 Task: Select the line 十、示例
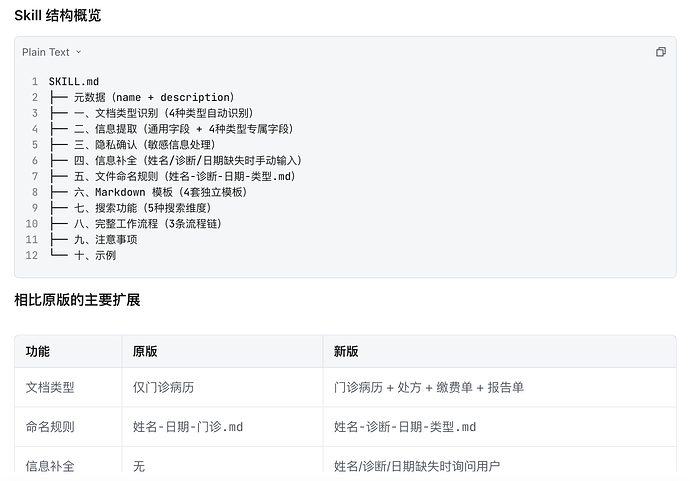83,255
